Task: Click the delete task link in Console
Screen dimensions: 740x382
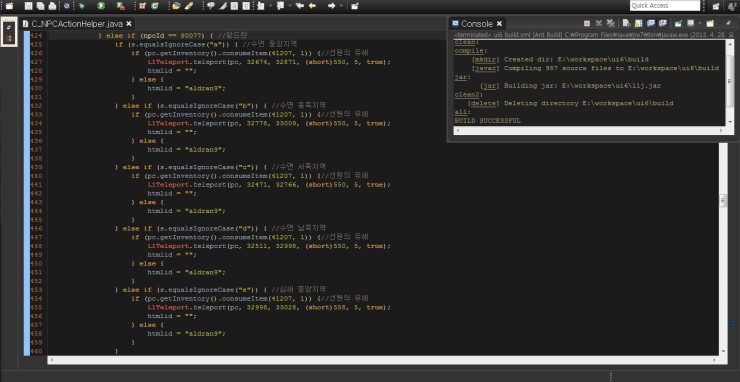Action: pos(484,103)
